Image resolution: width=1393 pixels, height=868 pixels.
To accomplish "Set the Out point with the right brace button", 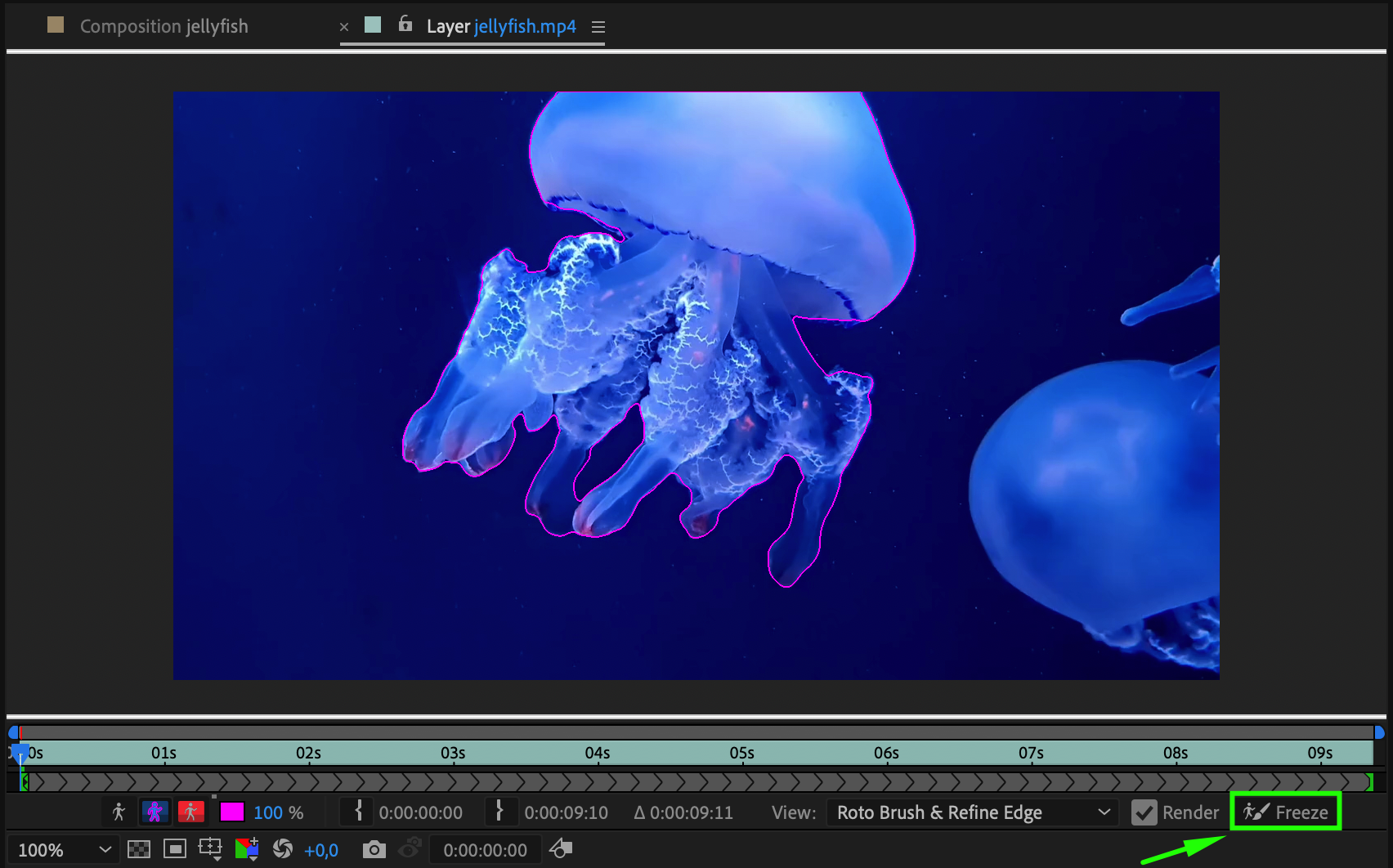I will 499,811.
